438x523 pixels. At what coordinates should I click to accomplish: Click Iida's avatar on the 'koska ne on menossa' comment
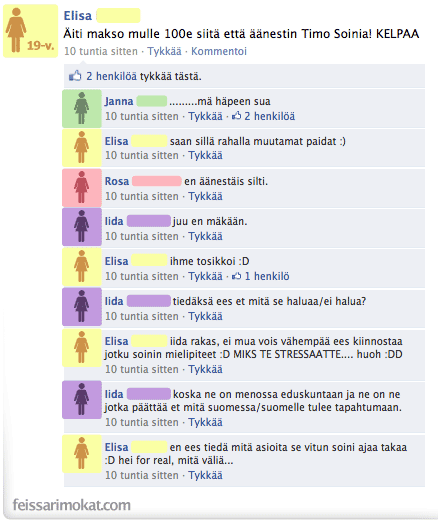pyautogui.click(x=82, y=400)
